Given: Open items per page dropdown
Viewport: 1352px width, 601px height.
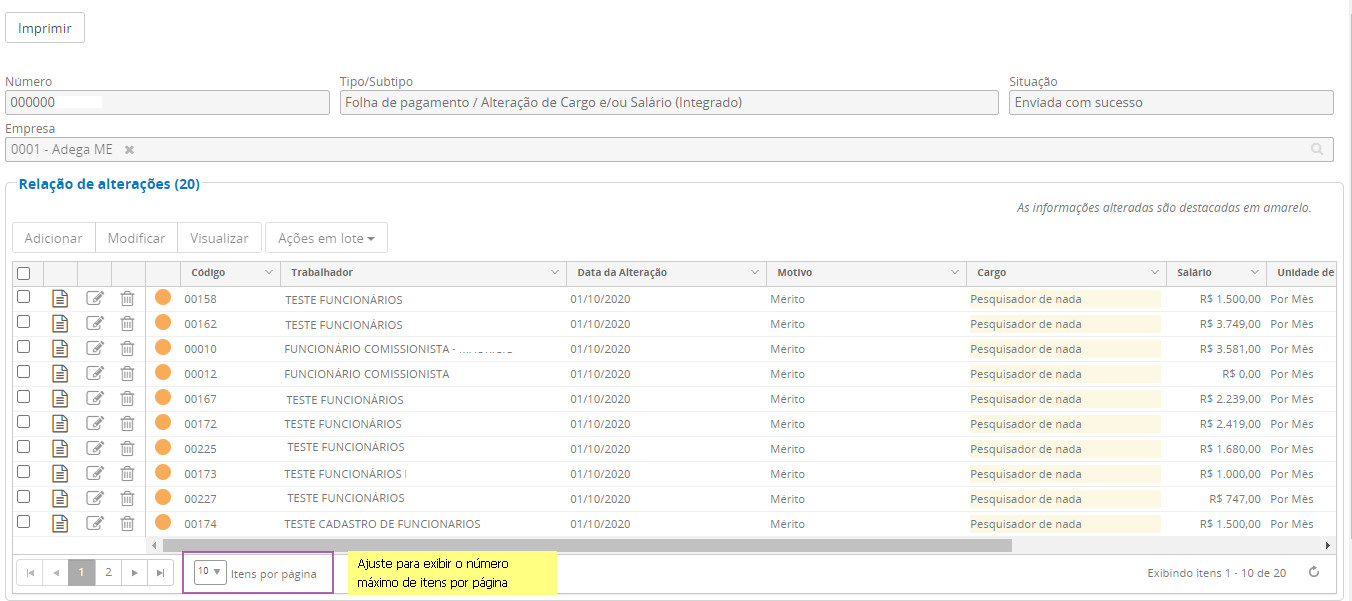Looking at the screenshot, I should [x=210, y=572].
